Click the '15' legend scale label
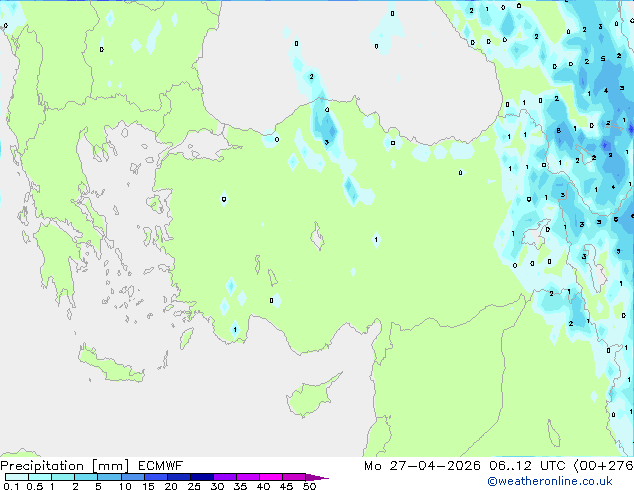Image resolution: width=634 pixels, height=490 pixels. click(148, 486)
